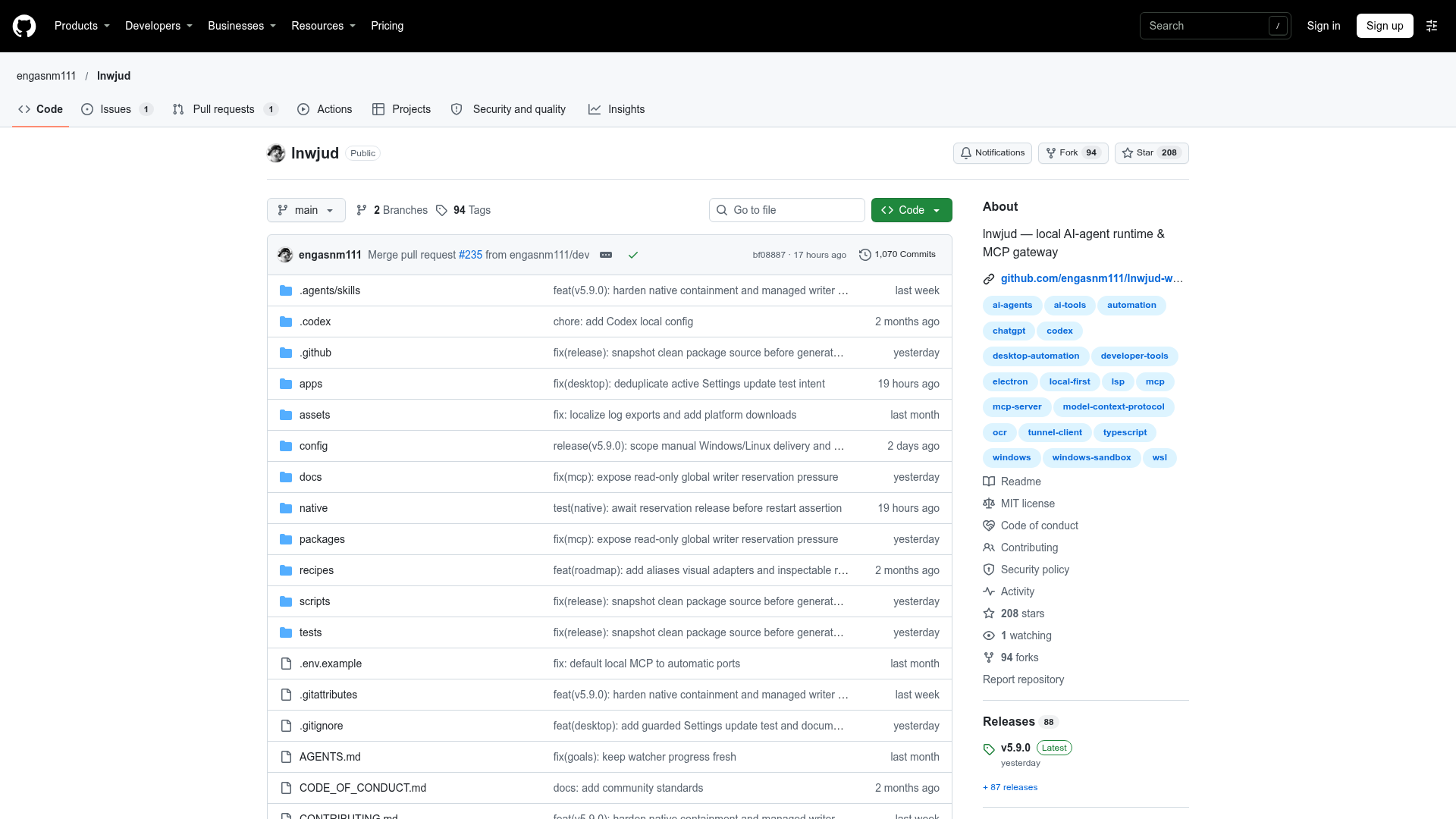Expand the Products menu
Image resolution: width=1456 pixels, height=819 pixels.
[x=82, y=26]
